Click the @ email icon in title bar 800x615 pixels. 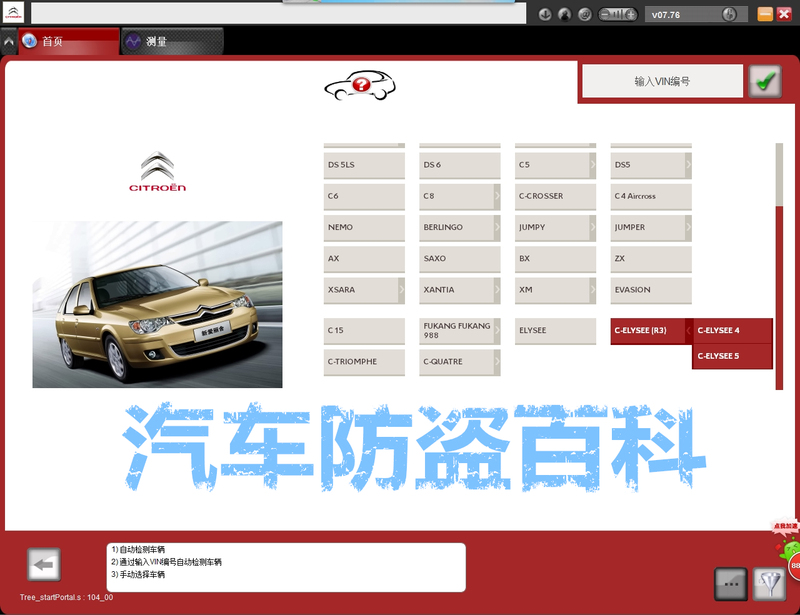(x=585, y=14)
